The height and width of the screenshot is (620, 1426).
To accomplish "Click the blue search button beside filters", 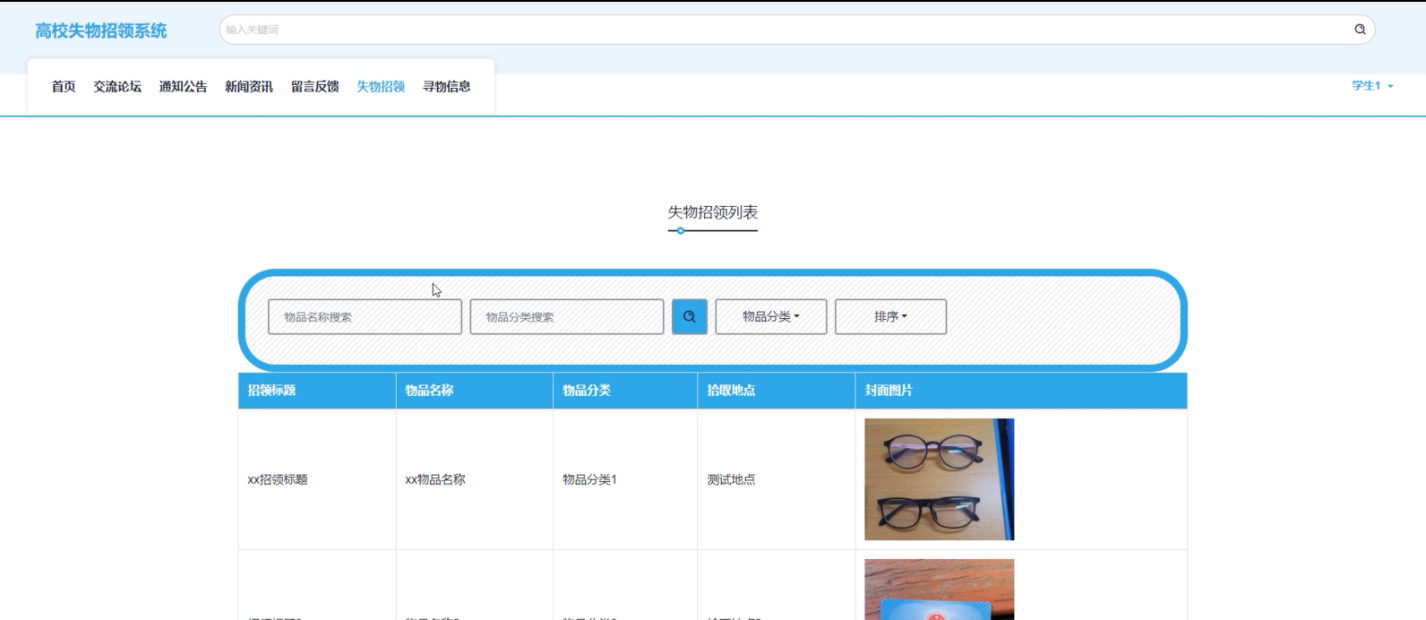I will click(x=689, y=317).
